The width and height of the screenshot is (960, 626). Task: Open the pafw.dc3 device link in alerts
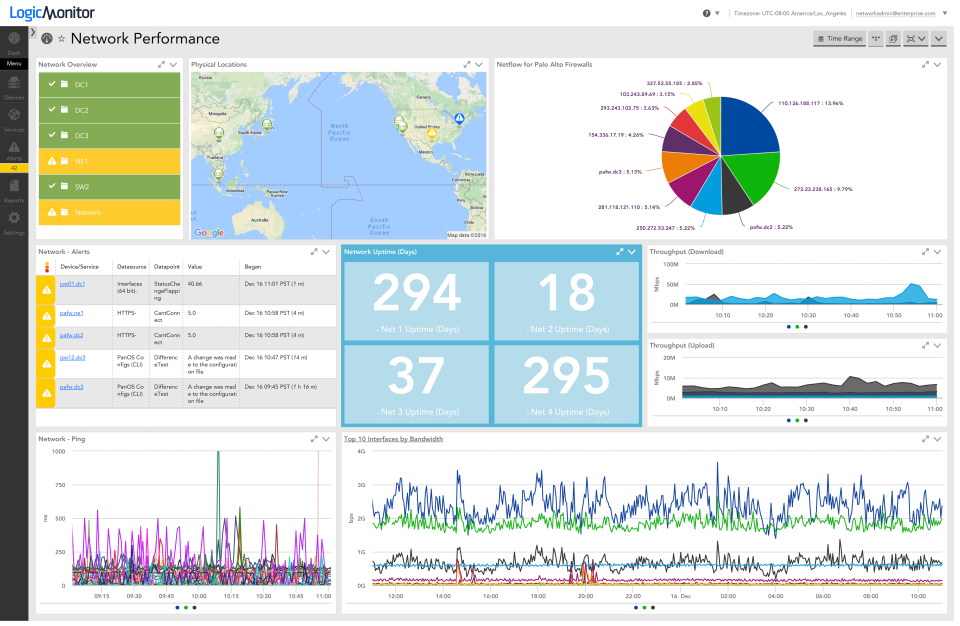coord(69,385)
